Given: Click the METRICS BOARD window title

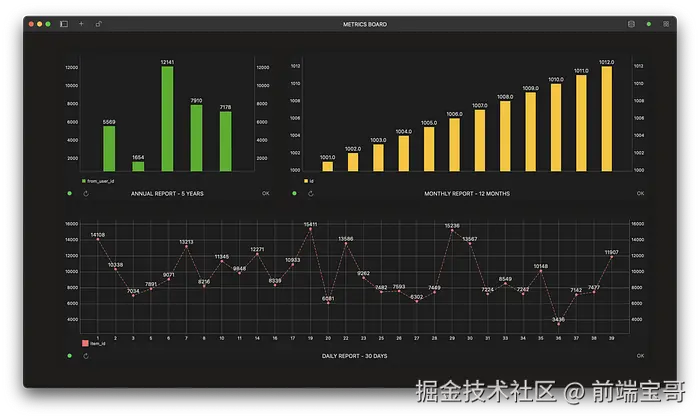Looking at the screenshot, I should tap(365, 24).
